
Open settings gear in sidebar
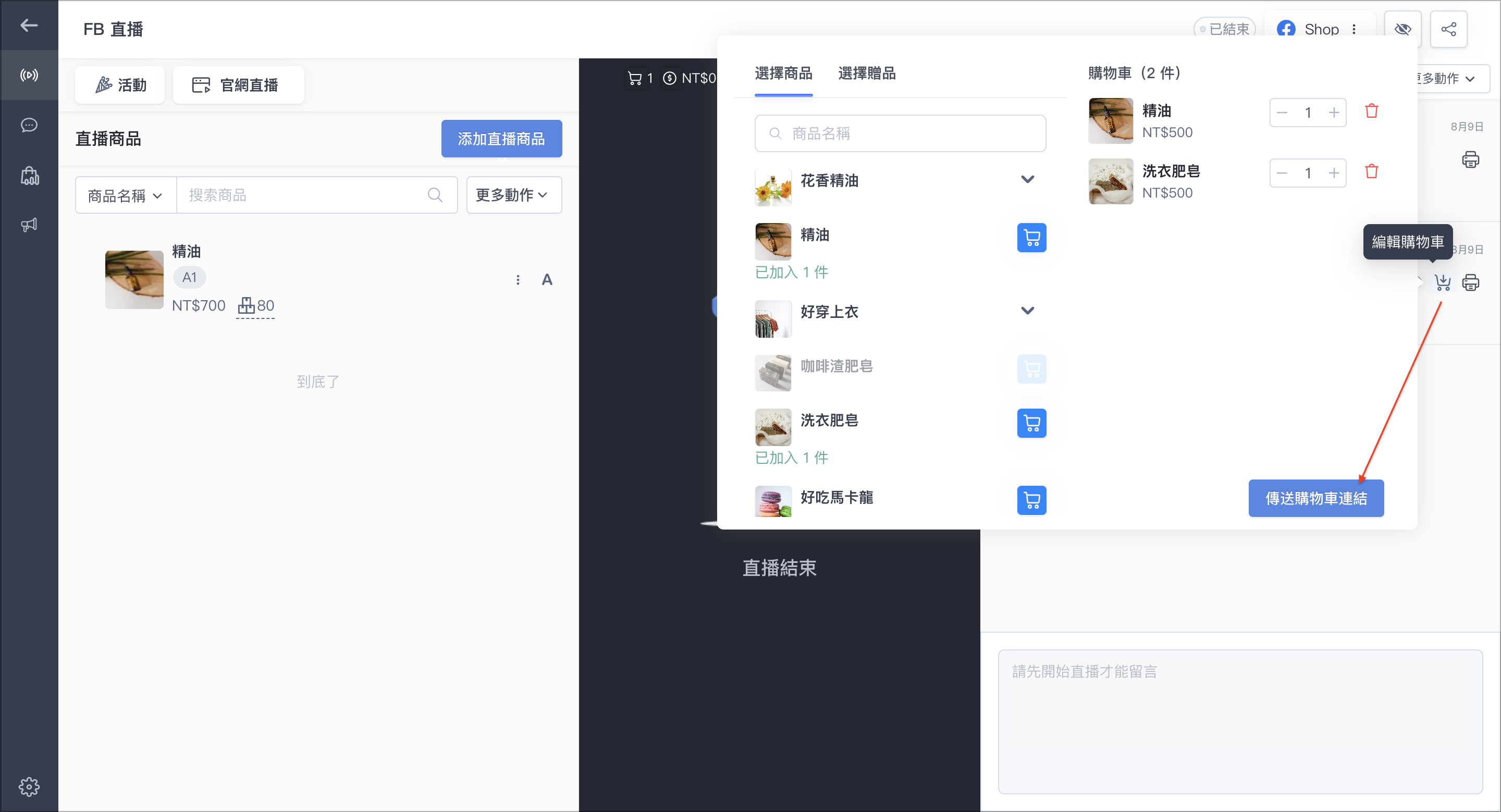click(29, 786)
